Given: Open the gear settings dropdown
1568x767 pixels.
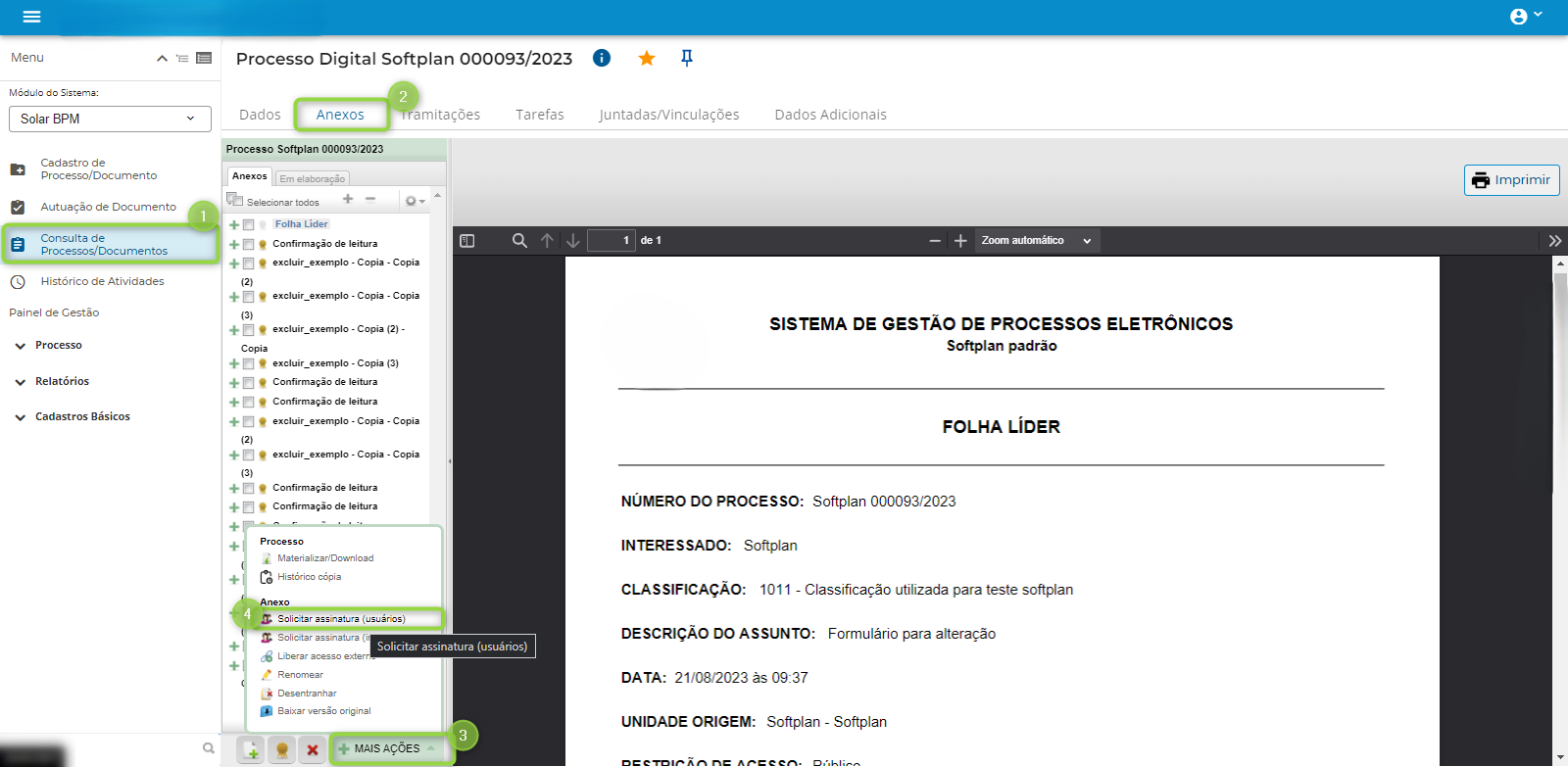Looking at the screenshot, I should point(415,201).
